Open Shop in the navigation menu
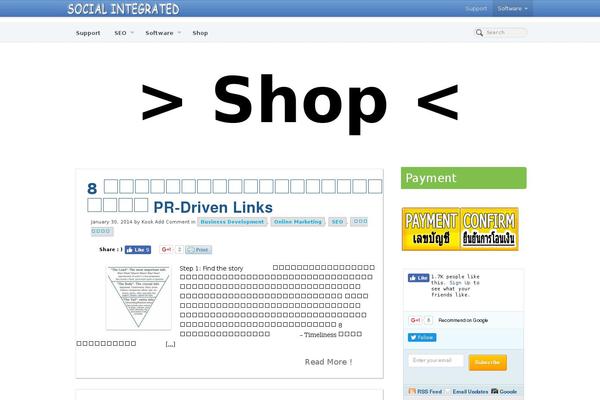 [x=200, y=33]
